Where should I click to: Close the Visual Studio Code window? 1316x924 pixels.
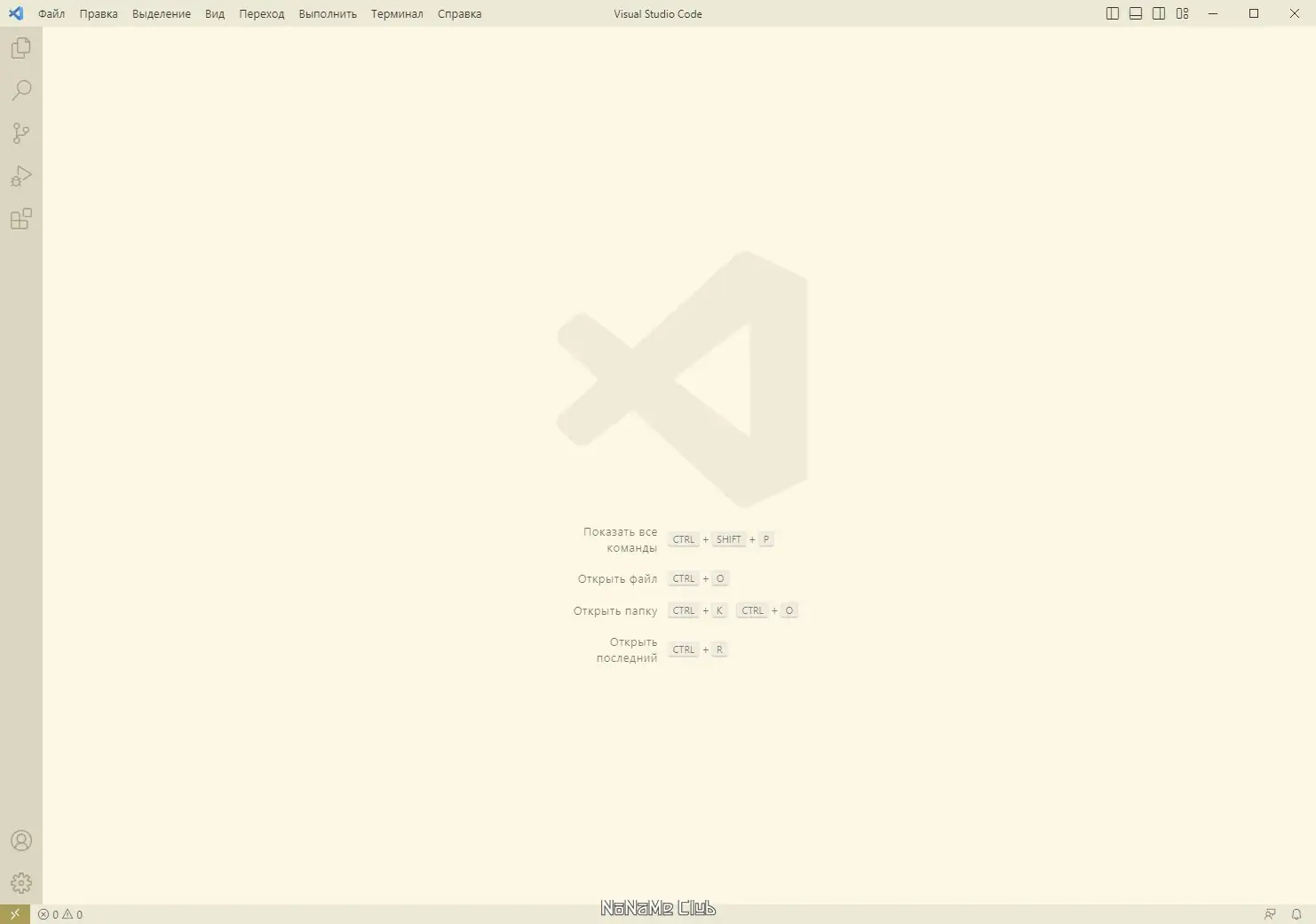pos(1295,13)
